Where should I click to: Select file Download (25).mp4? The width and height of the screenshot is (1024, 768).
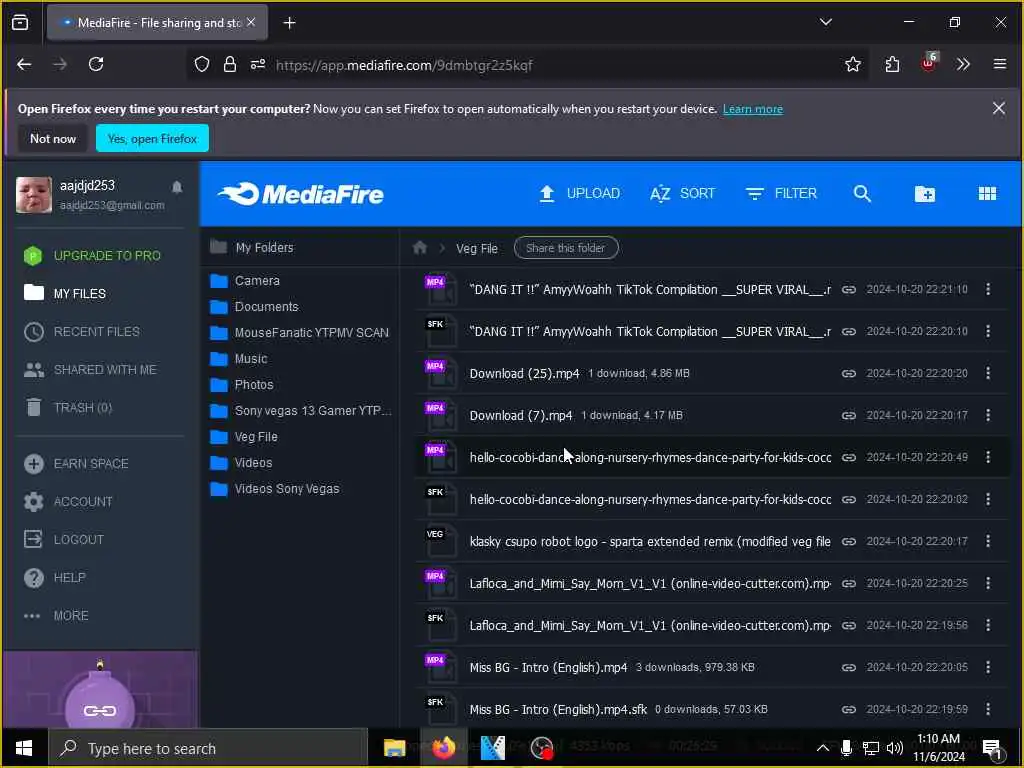[524, 374]
